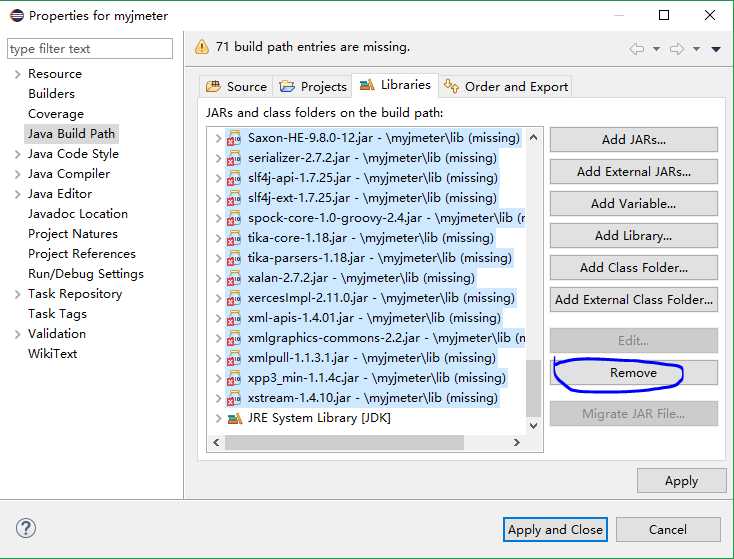The height and width of the screenshot is (559, 734).
Task: Select Java Build Path page
Action: pyautogui.click(x=71, y=134)
